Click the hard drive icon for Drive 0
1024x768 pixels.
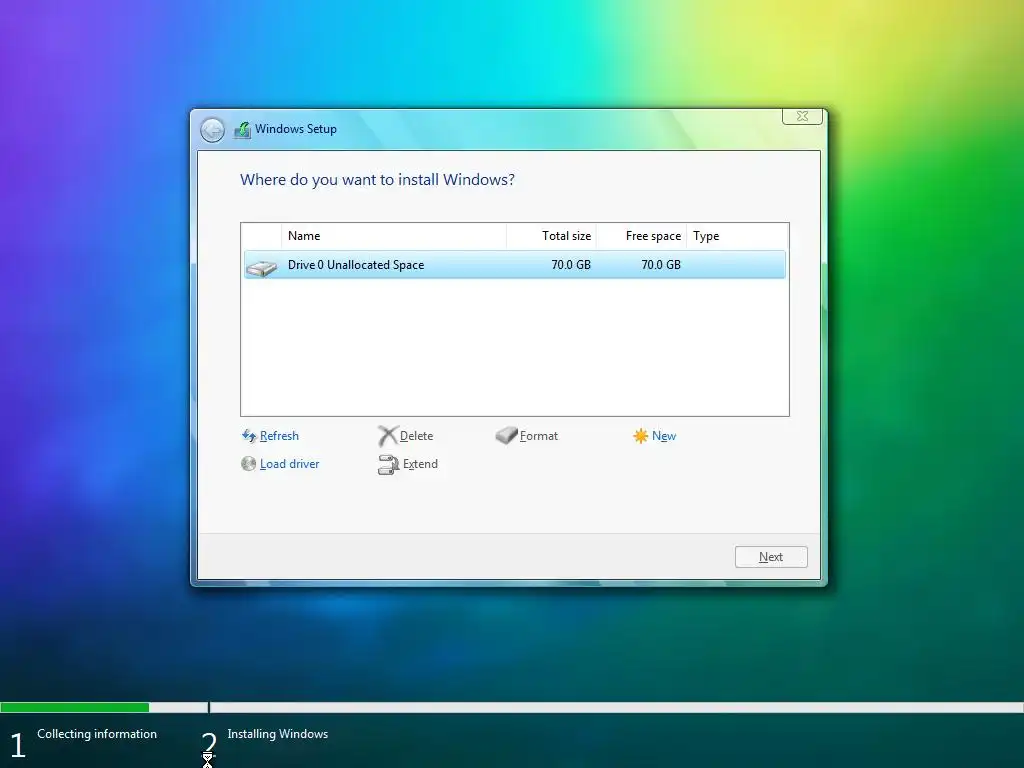[x=261, y=266]
